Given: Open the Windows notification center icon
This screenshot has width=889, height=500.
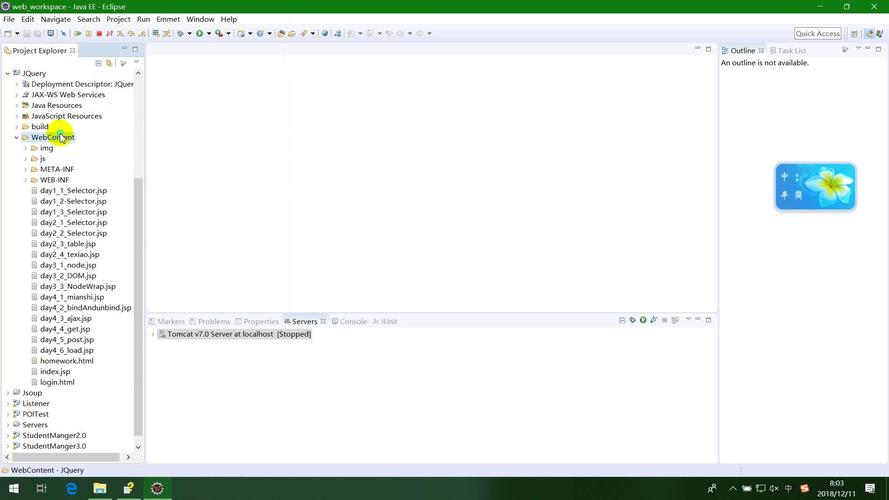Looking at the screenshot, I should point(870,488).
